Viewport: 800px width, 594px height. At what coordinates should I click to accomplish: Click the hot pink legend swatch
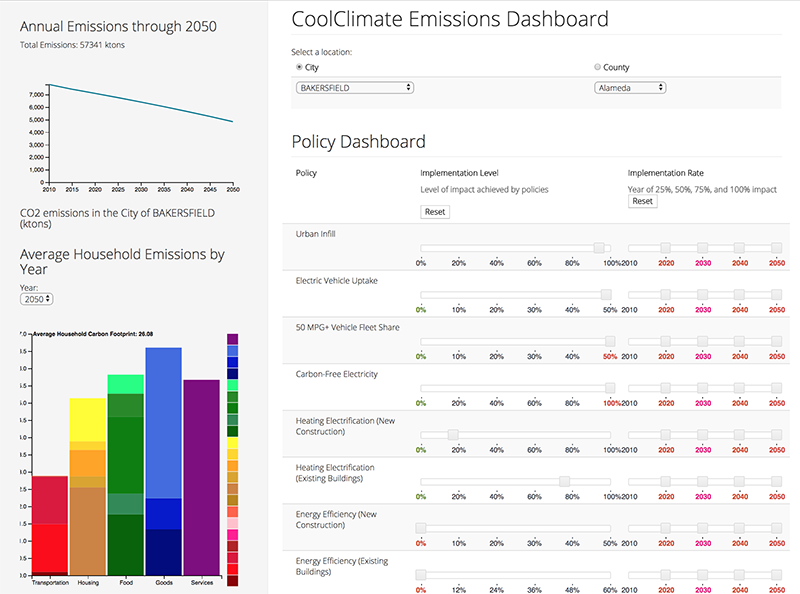[x=233, y=535]
